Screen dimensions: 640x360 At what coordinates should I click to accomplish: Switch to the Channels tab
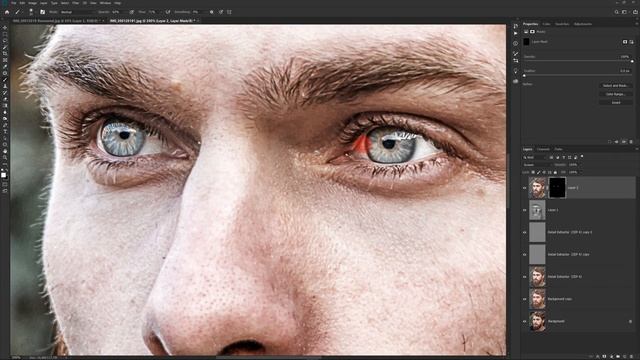(543, 149)
